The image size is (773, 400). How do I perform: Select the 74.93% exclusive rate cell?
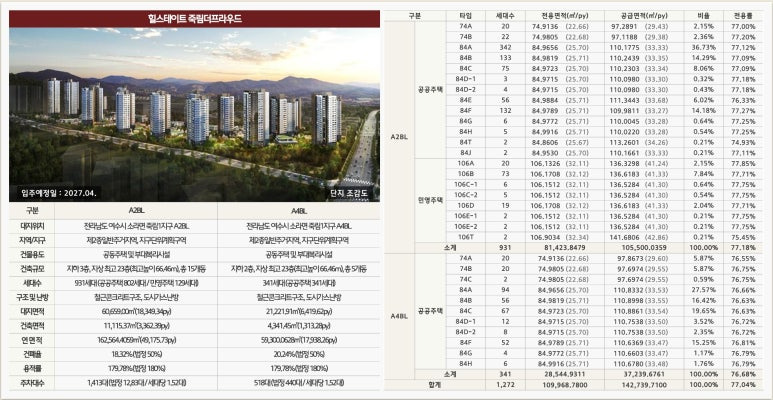pos(743,143)
